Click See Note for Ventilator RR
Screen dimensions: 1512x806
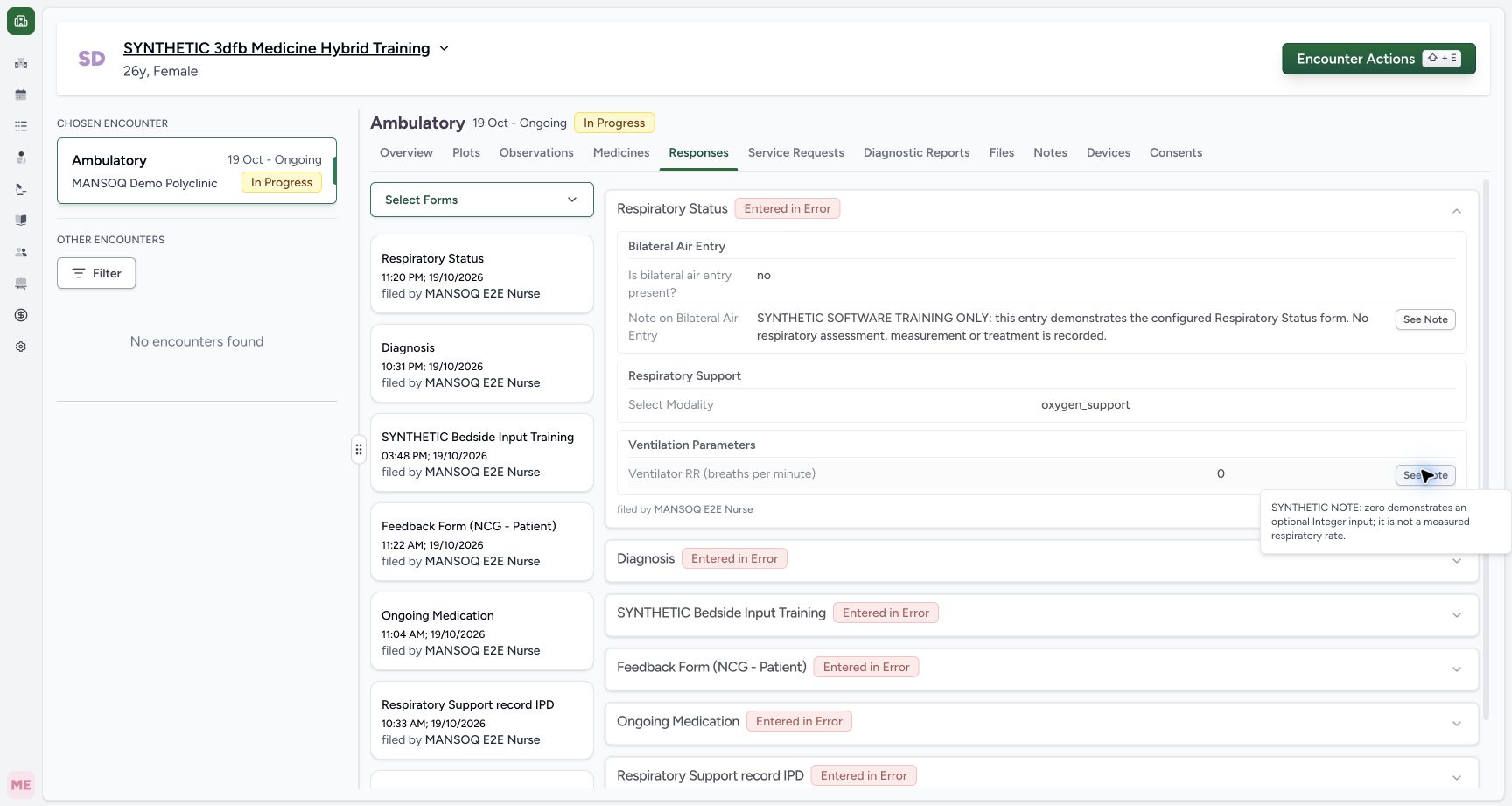coord(1425,475)
